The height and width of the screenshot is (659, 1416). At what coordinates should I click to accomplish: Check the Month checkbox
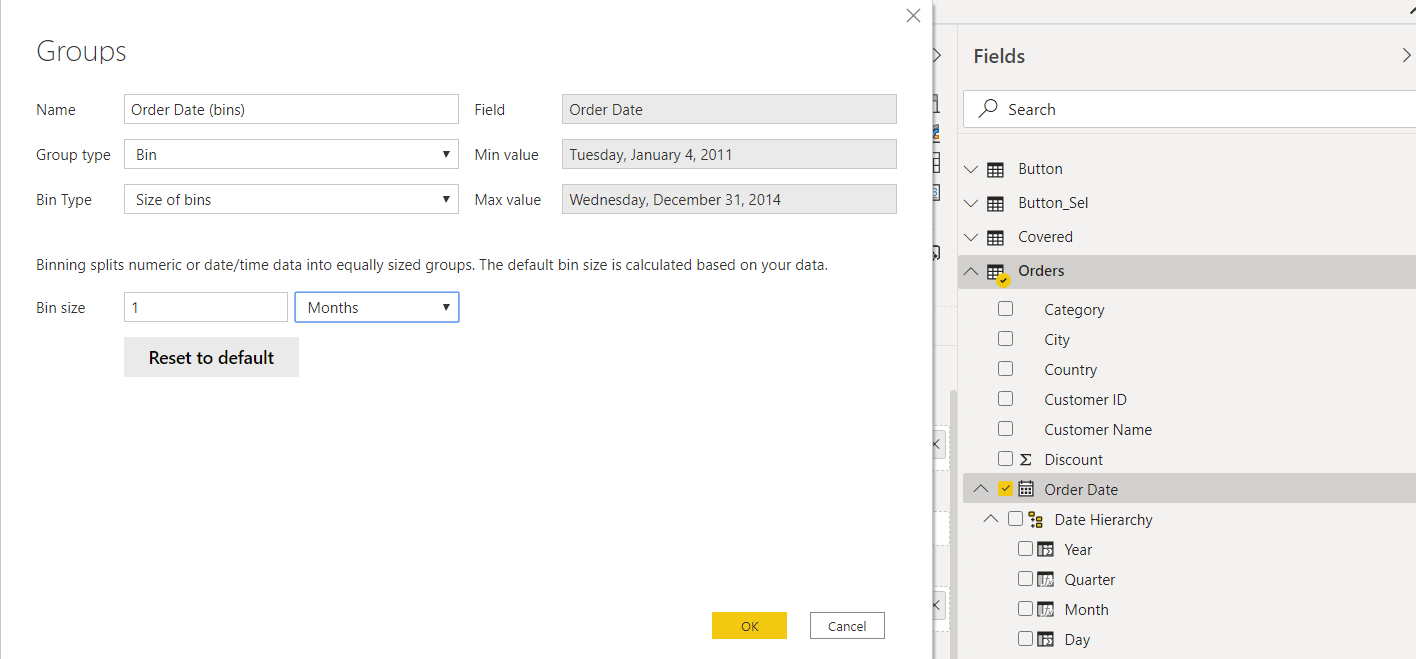(x=1025, y=609)
